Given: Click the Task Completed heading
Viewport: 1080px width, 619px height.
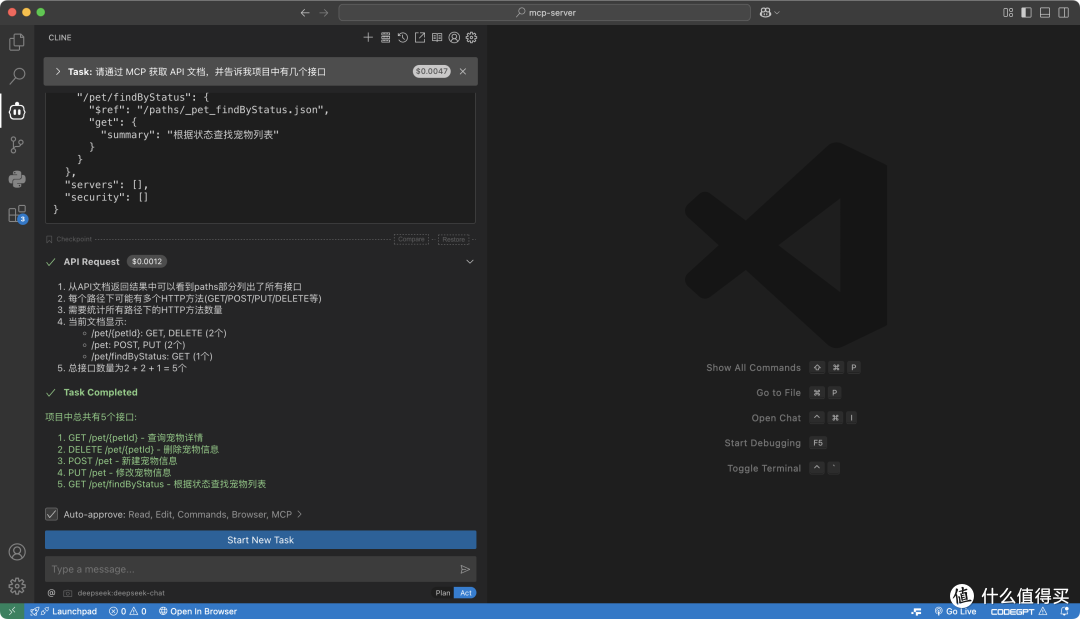Looking at the screenshot, I should tap(101, 392).
